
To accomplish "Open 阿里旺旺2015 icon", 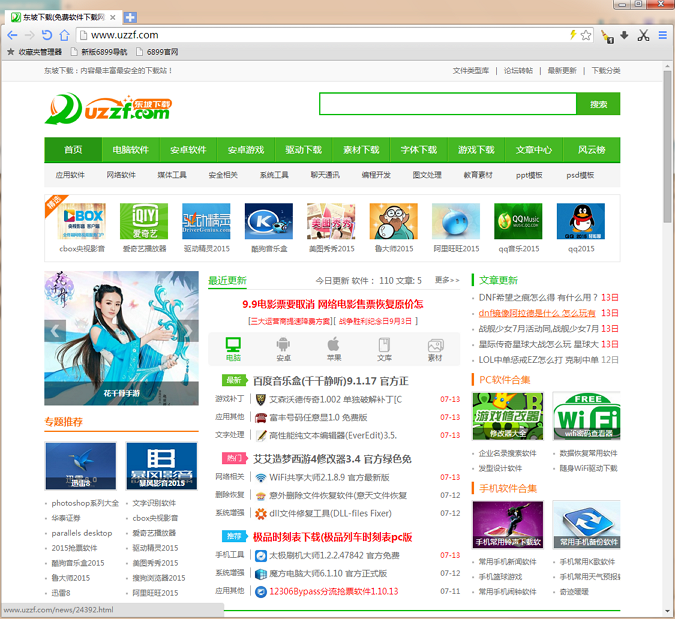I will tap(456, 221).
